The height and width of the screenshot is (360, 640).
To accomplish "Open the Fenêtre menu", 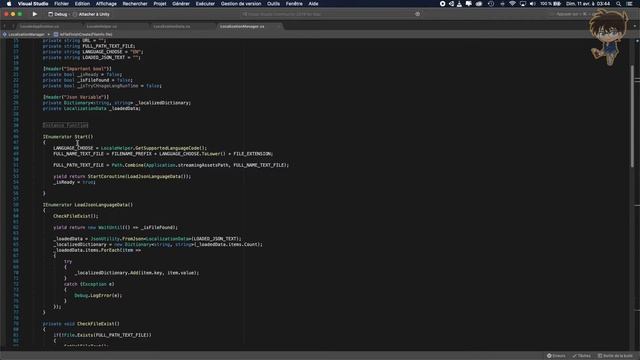I will [x=294, y=4].
